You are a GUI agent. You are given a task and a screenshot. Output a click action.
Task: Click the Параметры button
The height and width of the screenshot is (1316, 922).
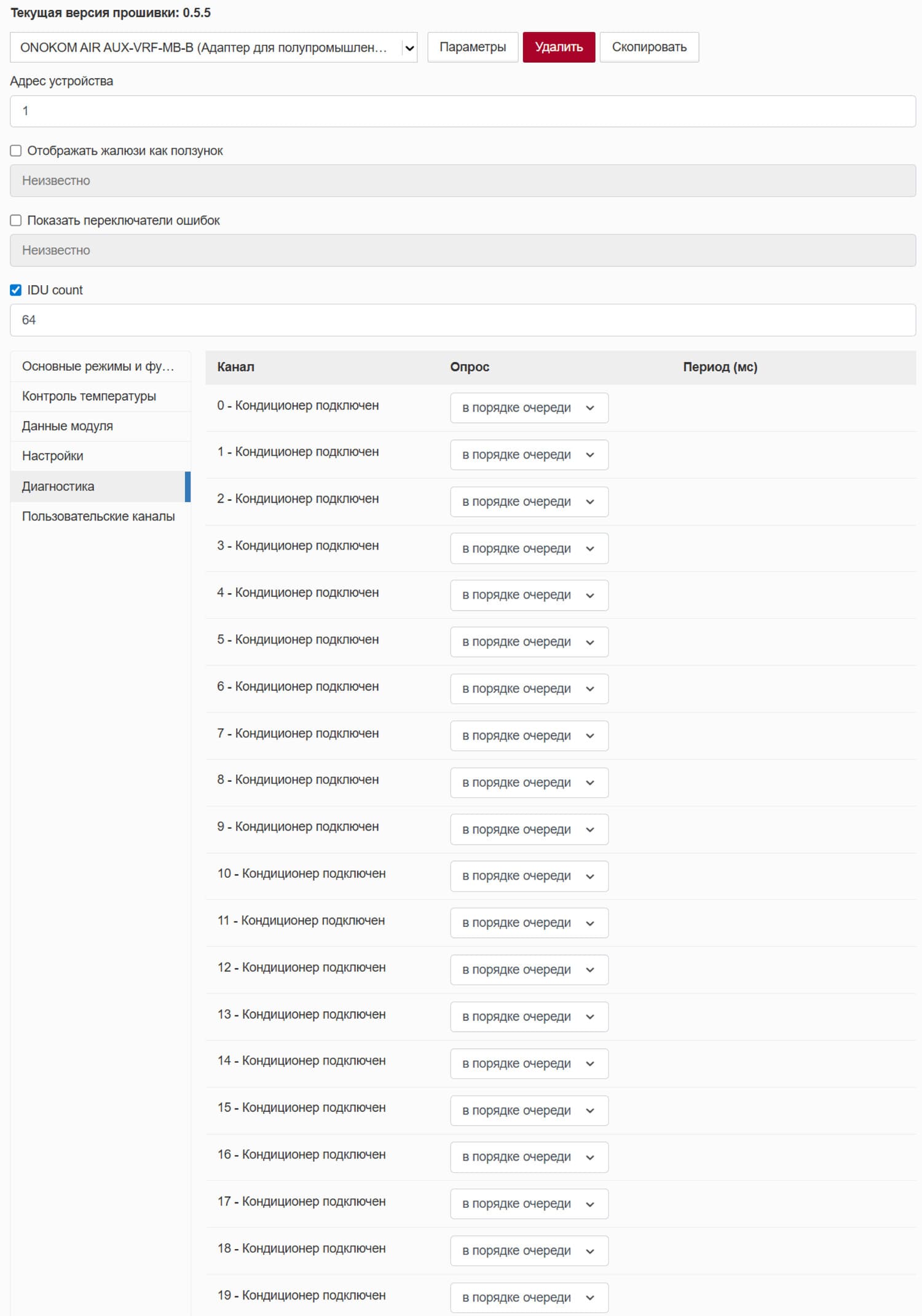(x=473, y=47)
